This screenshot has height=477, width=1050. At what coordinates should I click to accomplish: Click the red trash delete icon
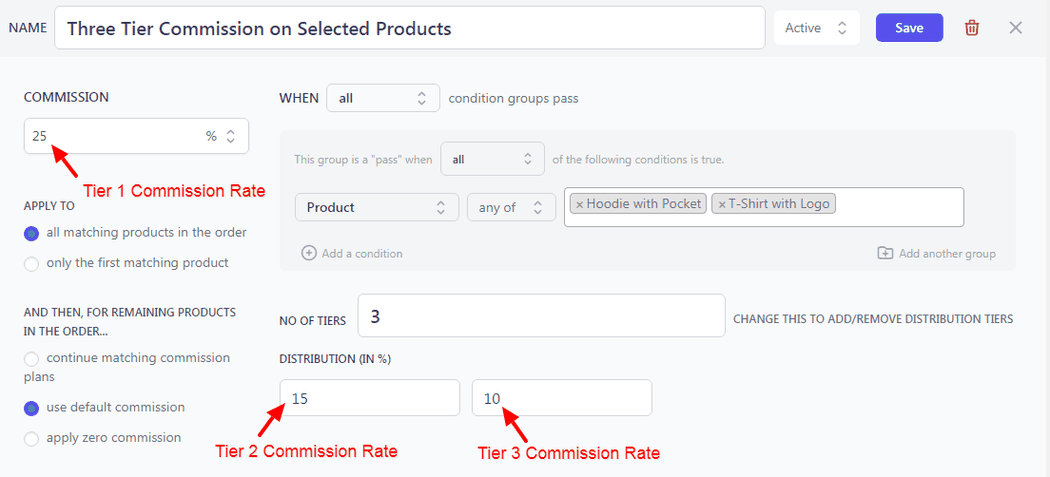tap(972, 28)
